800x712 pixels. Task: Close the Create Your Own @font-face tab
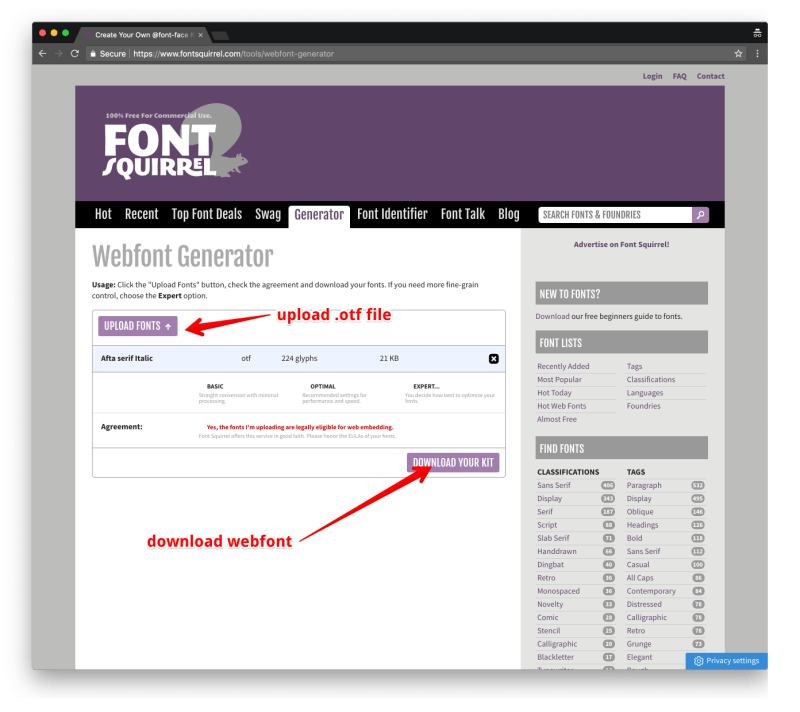pyautogui.click(x=201, y=35)
